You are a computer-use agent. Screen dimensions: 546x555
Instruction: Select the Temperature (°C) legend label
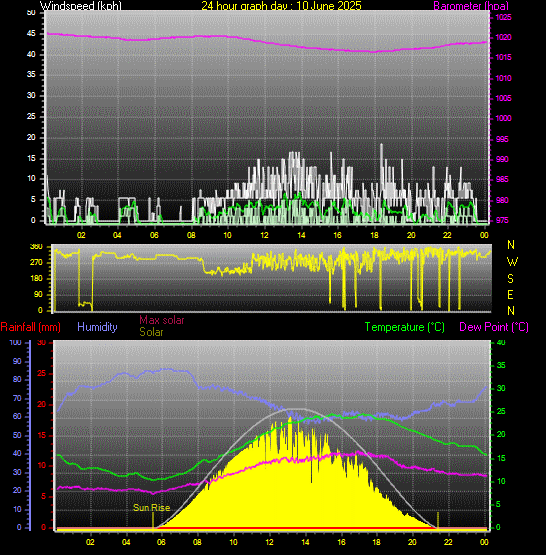pyautogui.click(x=404, y=327)
